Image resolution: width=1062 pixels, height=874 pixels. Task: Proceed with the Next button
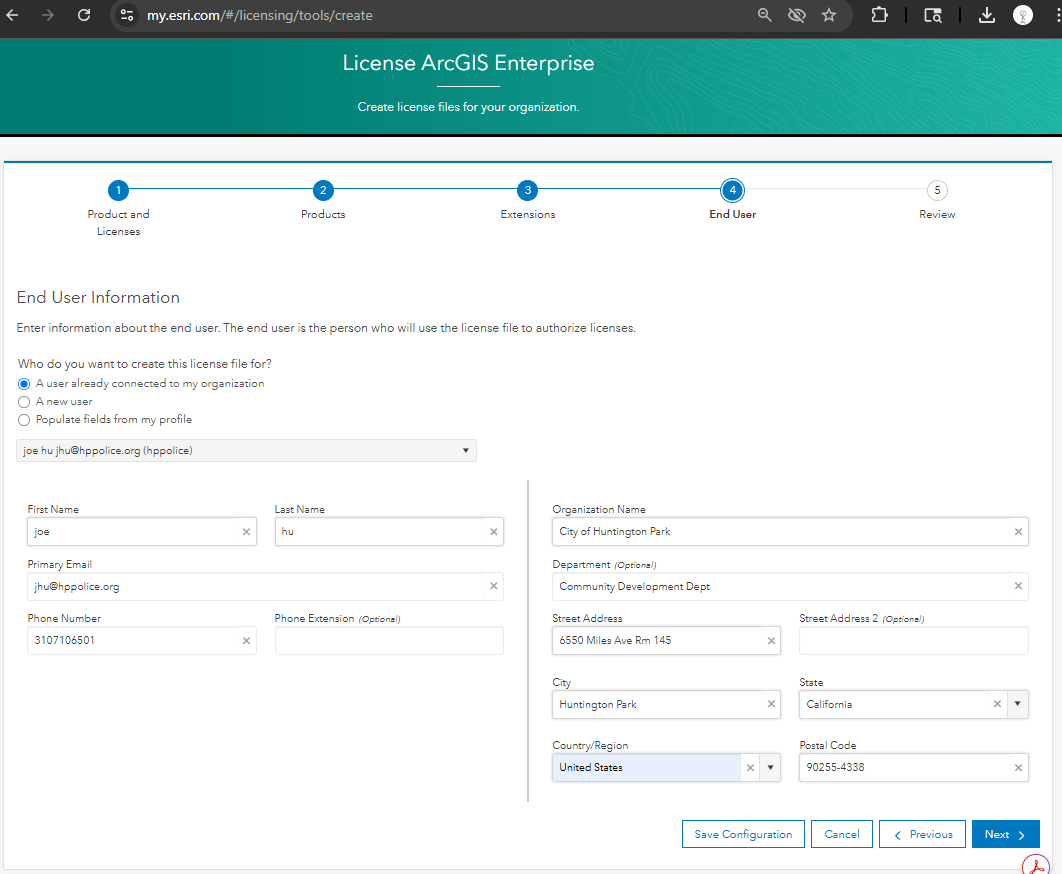(1005, 834)
